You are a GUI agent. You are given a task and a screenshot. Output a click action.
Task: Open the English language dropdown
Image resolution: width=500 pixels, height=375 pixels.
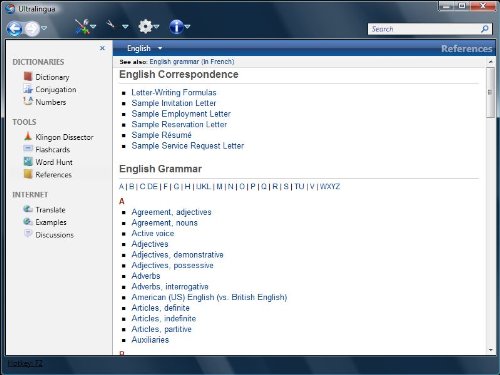pos(144,49)
